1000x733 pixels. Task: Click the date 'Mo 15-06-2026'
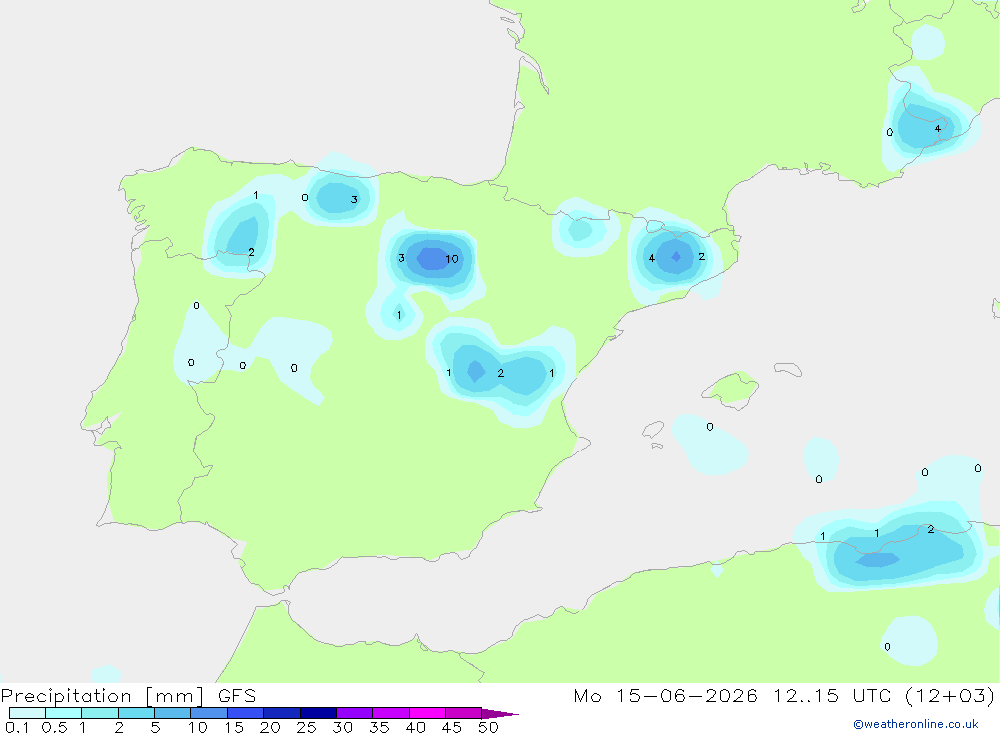click(665, 695)
